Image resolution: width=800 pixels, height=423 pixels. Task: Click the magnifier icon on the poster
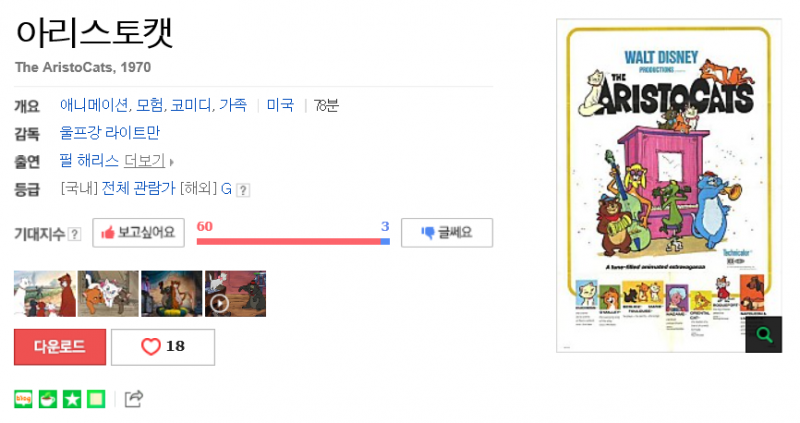pos(763,334)
